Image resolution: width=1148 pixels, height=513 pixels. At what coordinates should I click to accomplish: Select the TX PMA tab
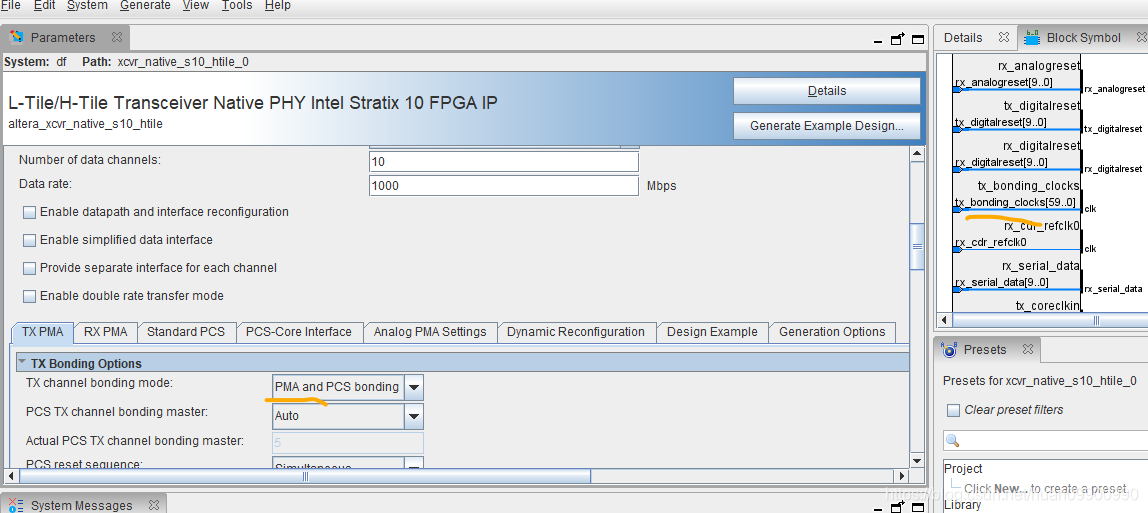click(42, 332)
